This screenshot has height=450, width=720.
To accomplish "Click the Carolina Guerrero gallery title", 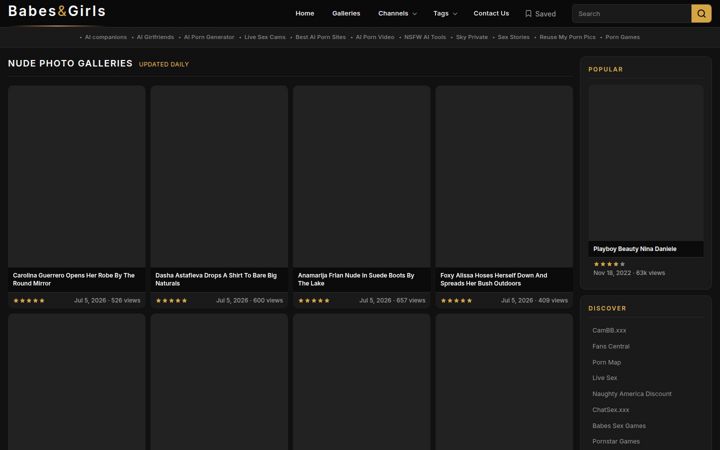I will 73,279.
